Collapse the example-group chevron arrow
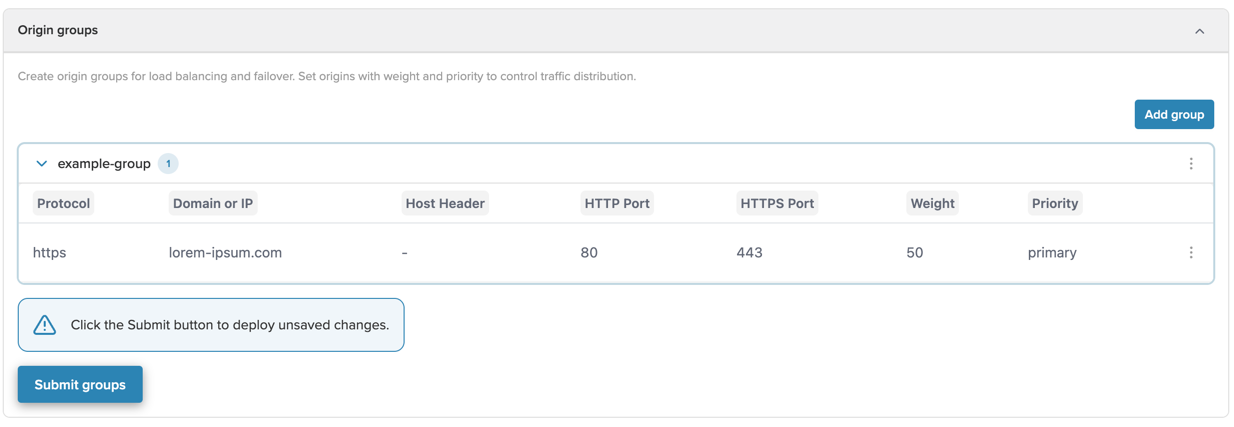 [41, 164]
